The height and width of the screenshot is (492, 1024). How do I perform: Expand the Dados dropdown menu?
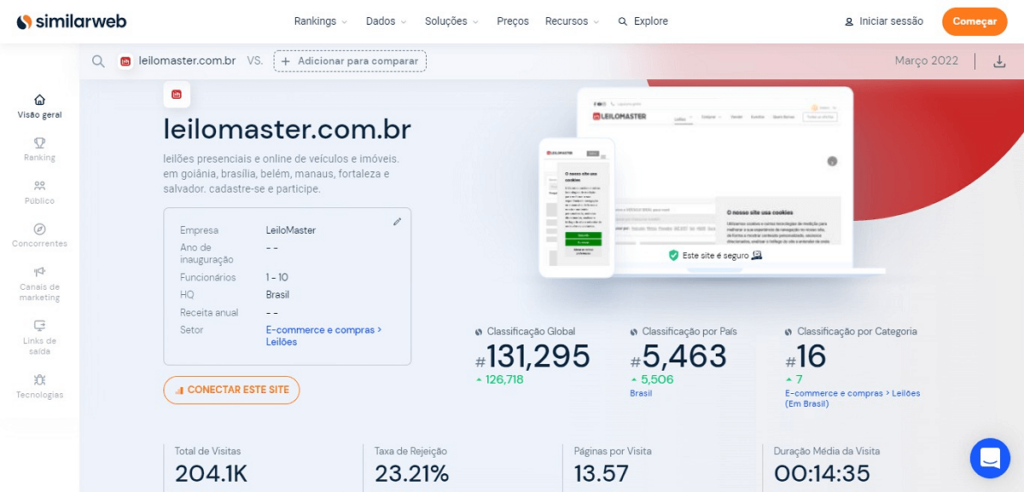[386, 21]
